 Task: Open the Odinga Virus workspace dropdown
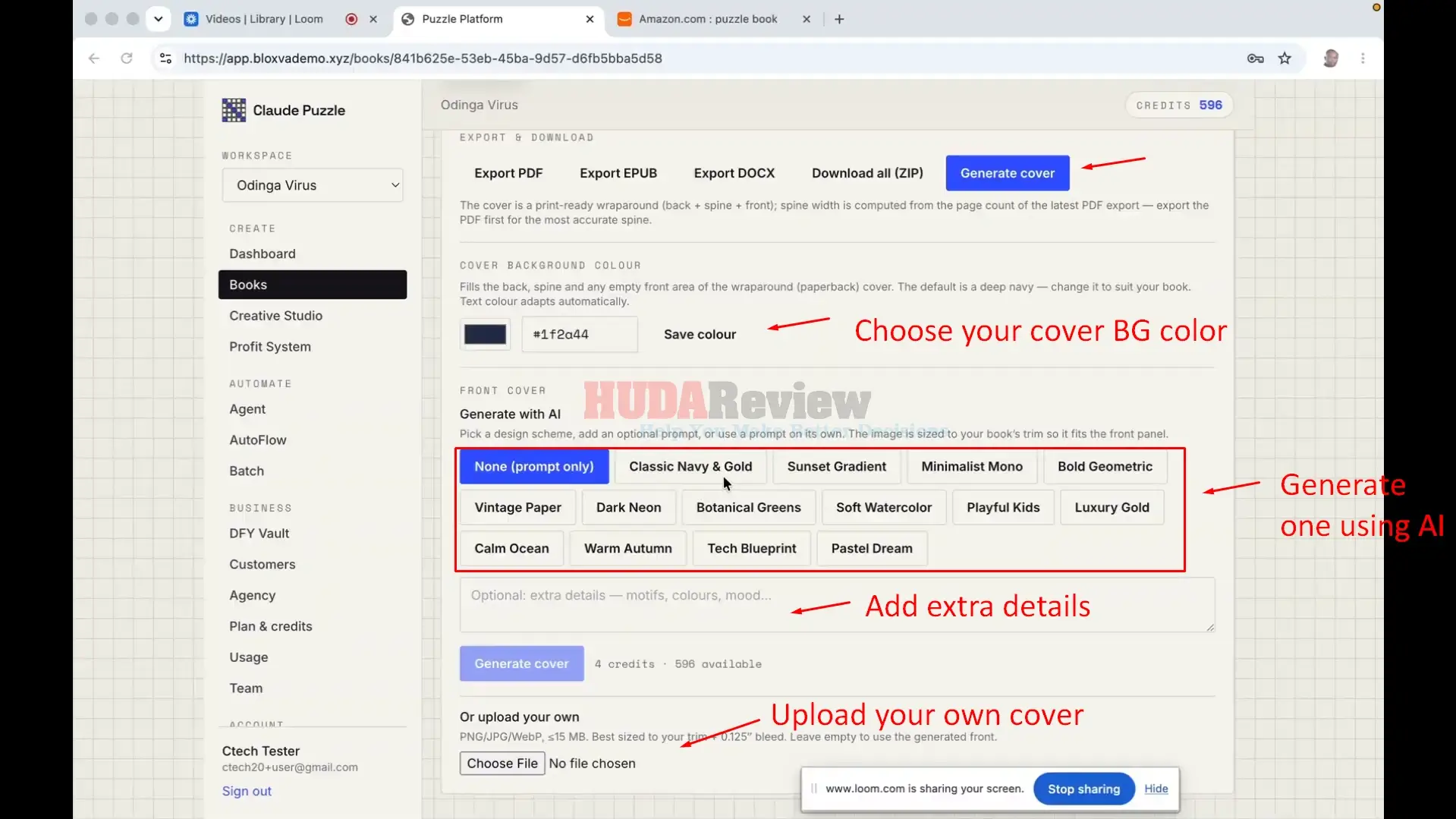tap(313, 185)
